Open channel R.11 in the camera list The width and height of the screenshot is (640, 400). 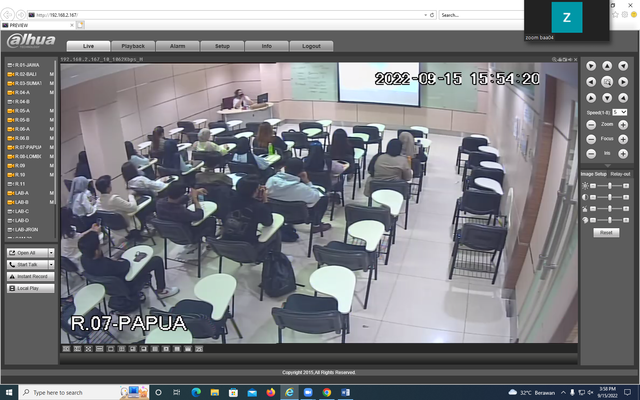point(20,184)
